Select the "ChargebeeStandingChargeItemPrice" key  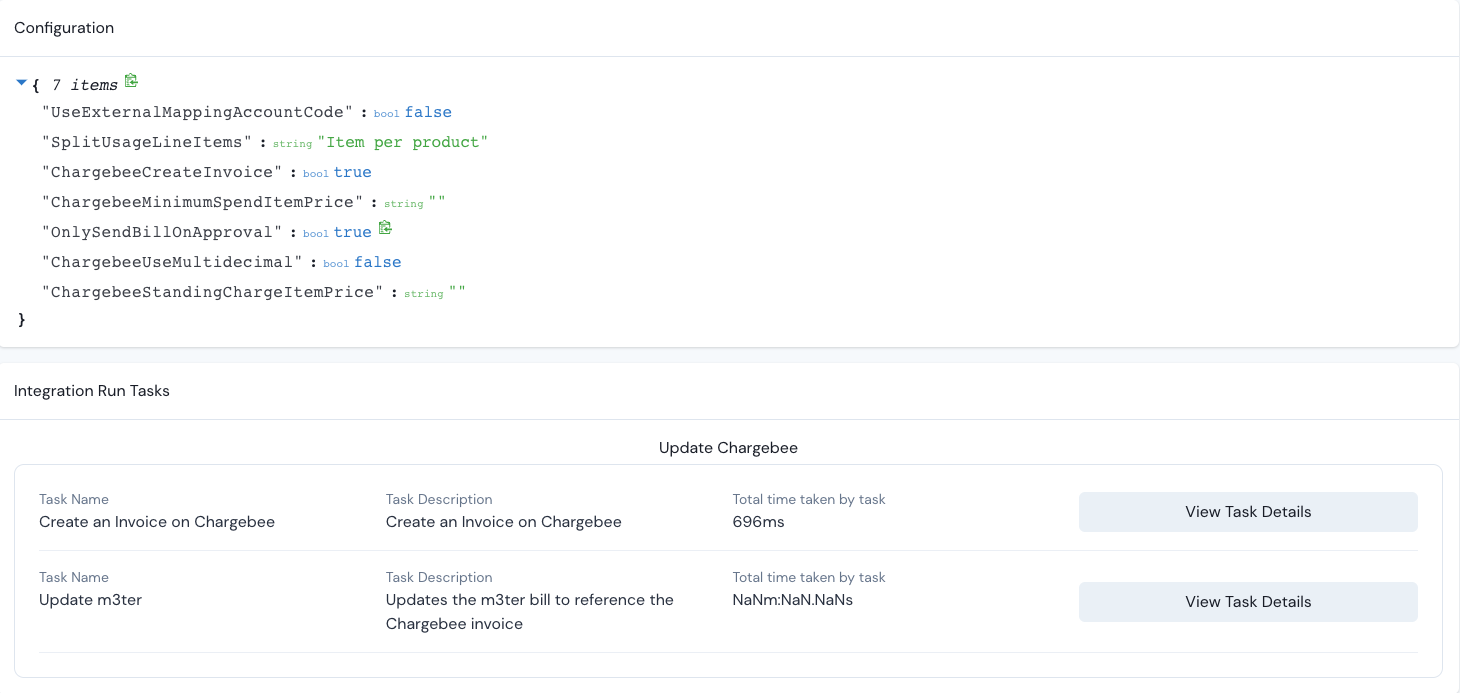213,292
